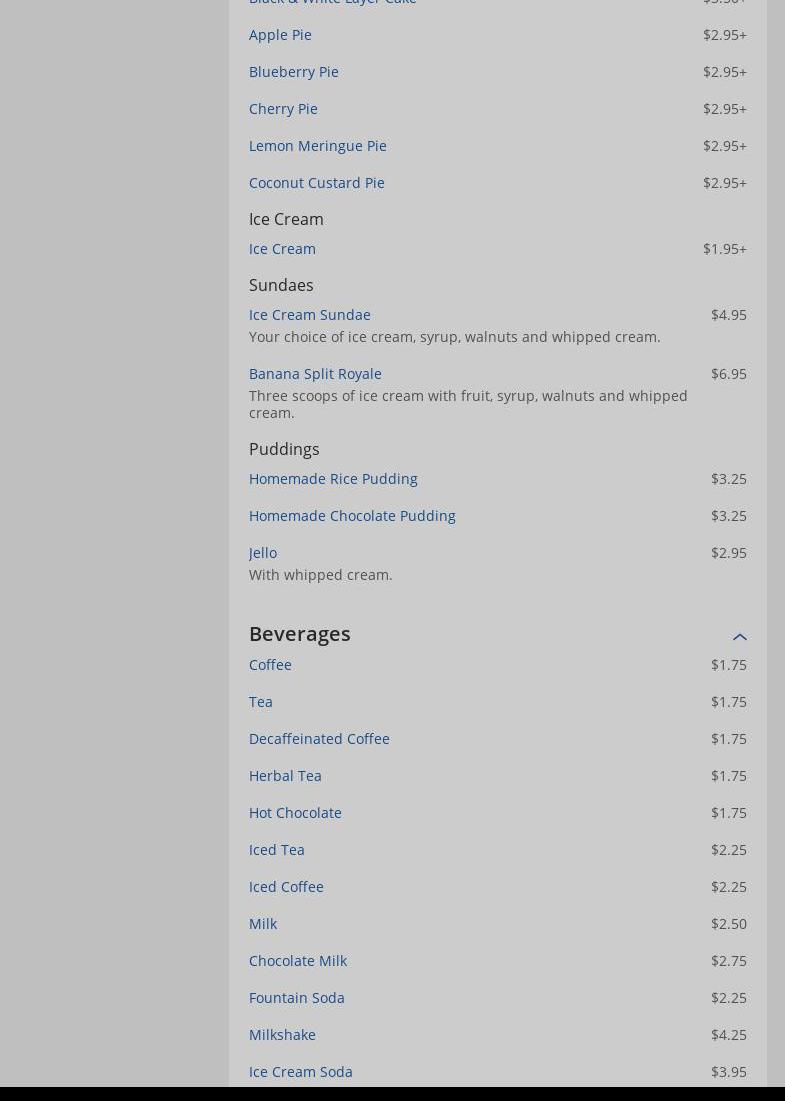The width and height of the screenshot is (785, 1101).
Task: Select Coffee under Beverages
Action: click(270, 665)
